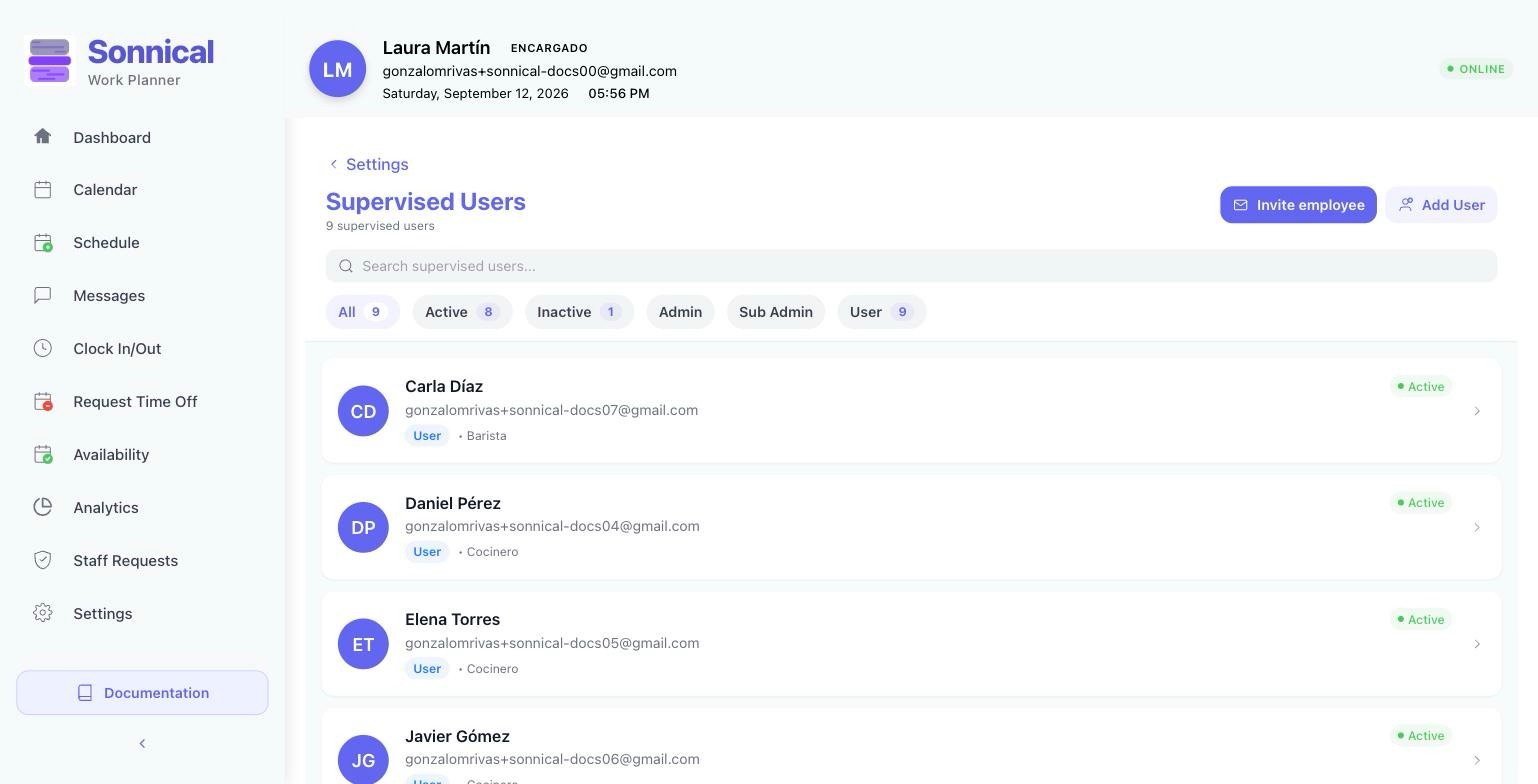Click the Request Time Off icon
This screenshot has width=1538, height=784.
coord(43,401)
